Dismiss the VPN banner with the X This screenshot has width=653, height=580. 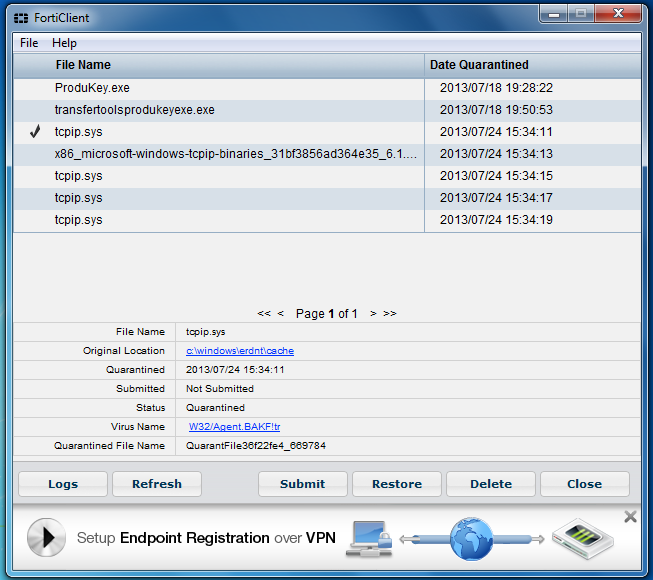click(x=630, y=517)
